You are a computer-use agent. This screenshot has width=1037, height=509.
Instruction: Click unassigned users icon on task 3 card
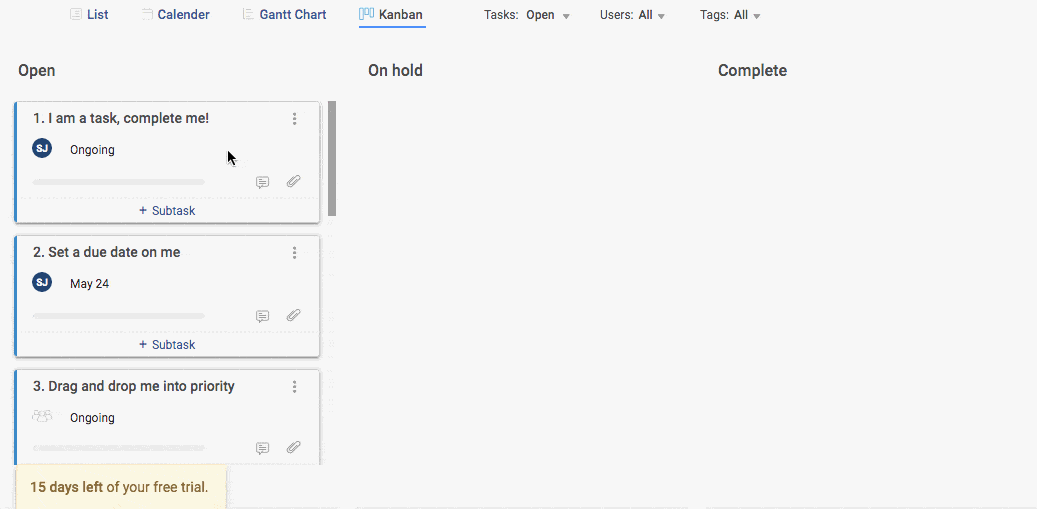42,417
